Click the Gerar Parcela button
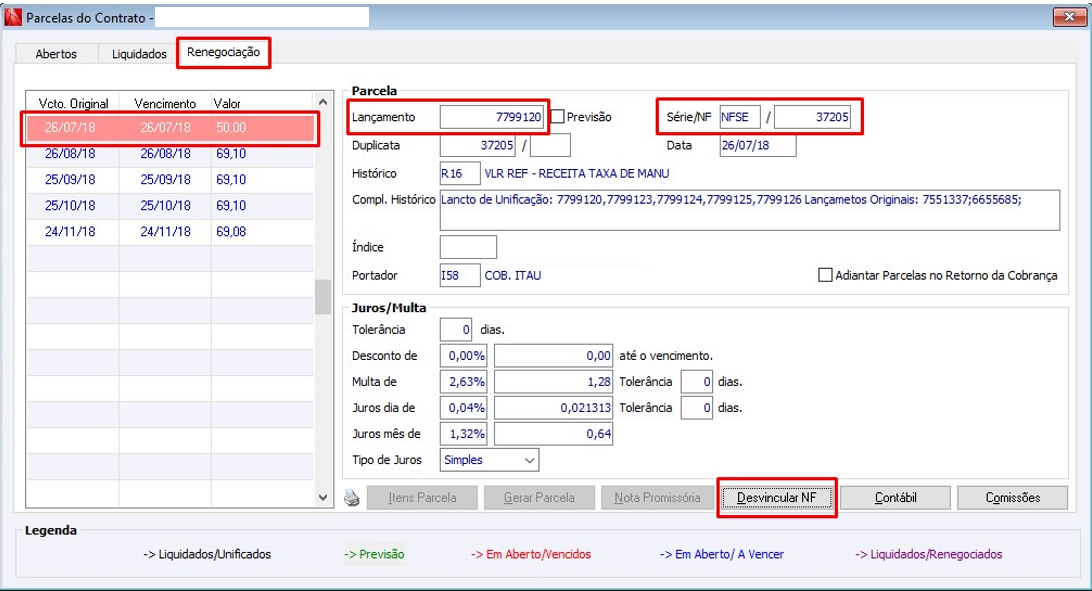Image resolution: width=1092 pixels, height=591 pixels. pos(539,498)
